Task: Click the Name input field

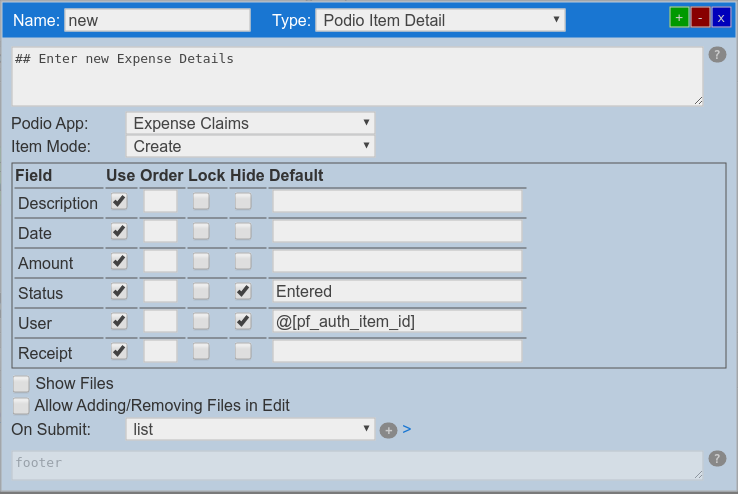Action: (157, 20)
